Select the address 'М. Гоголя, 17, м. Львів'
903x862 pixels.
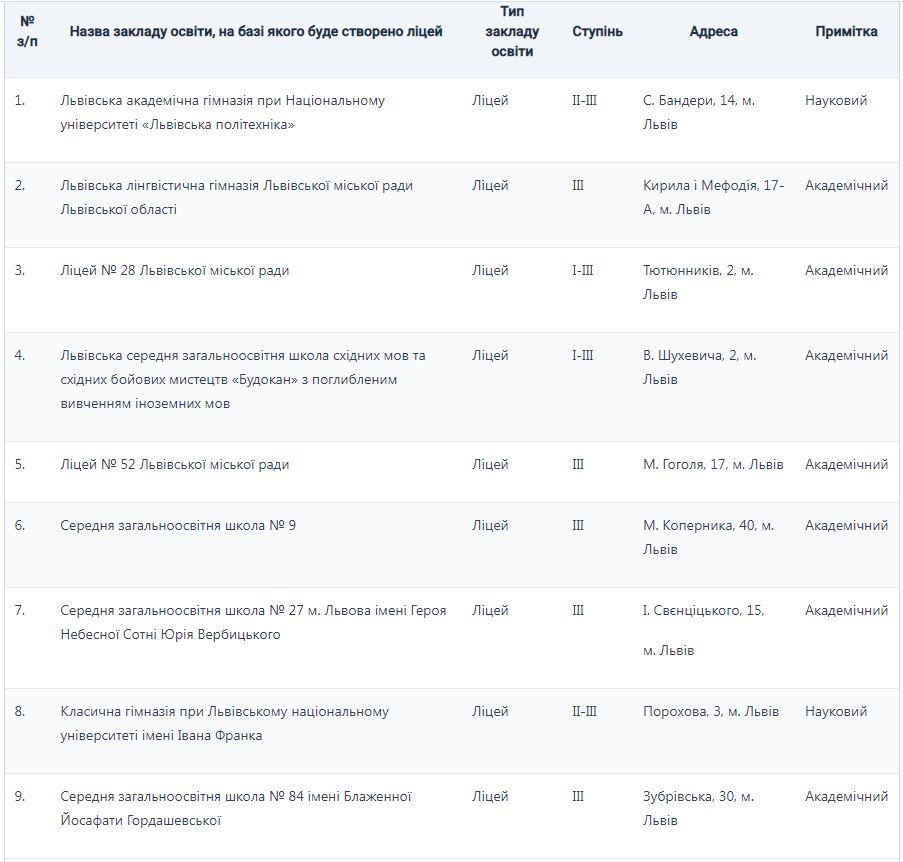[713, 464]
